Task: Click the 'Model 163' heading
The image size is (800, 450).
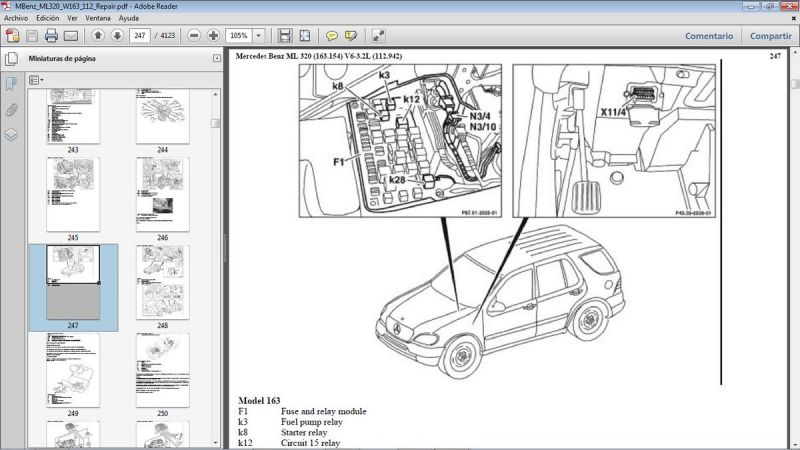Action: (259, 401)
